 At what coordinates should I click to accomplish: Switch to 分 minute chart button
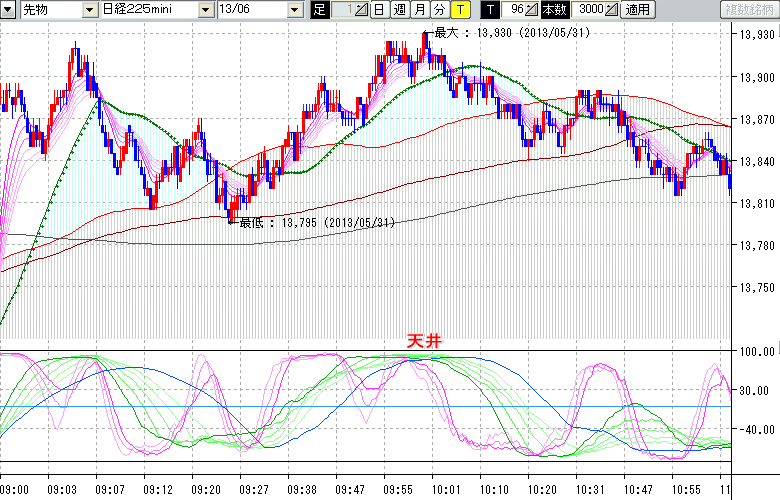pyautogui.click(x=439, y=10)
